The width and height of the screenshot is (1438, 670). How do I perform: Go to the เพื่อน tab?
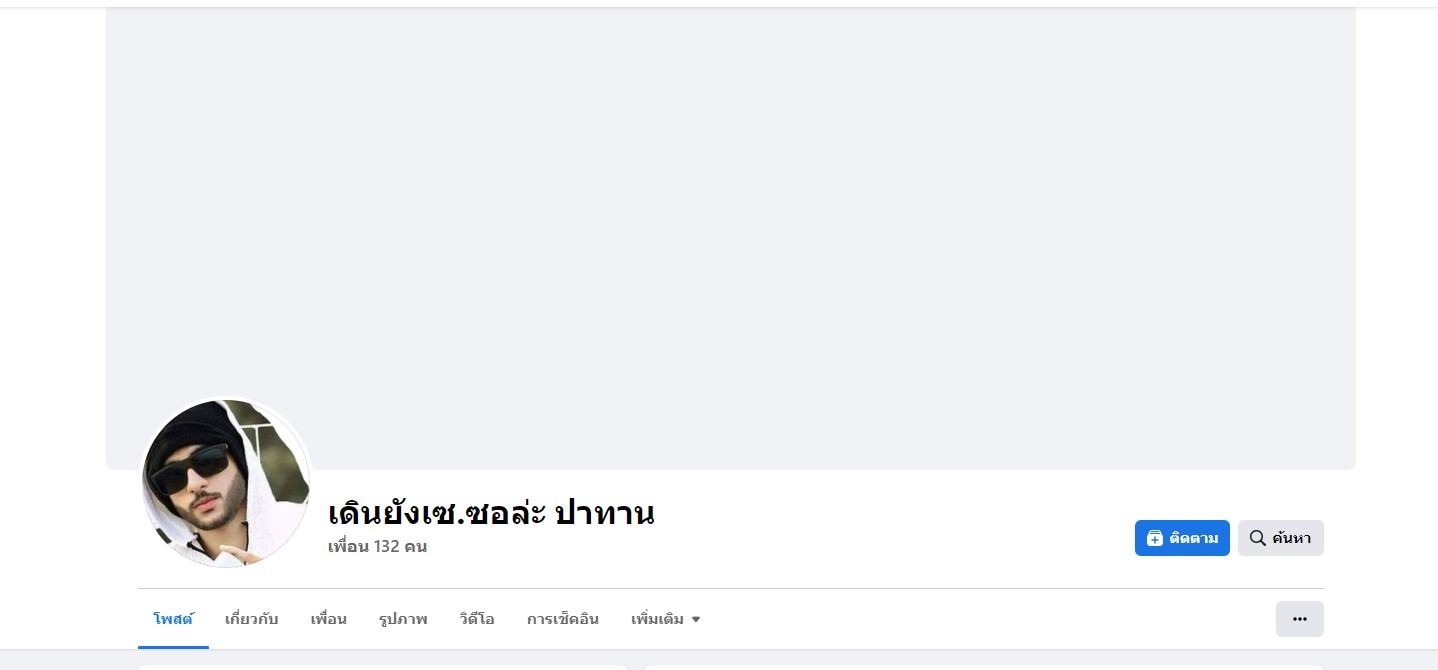tap(328, 619)
